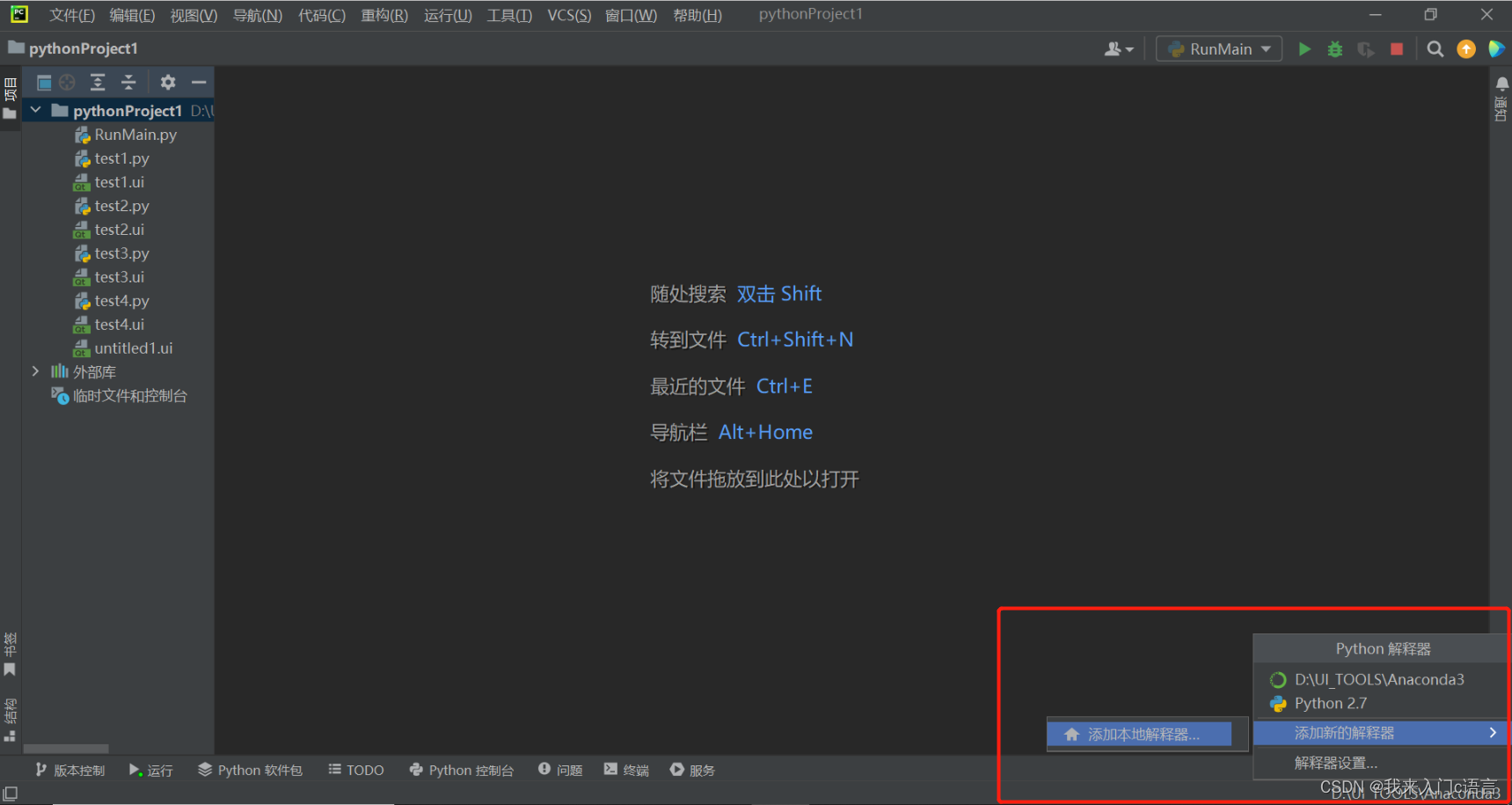
Task: Select test1.ui file
Action: point(109,182)
